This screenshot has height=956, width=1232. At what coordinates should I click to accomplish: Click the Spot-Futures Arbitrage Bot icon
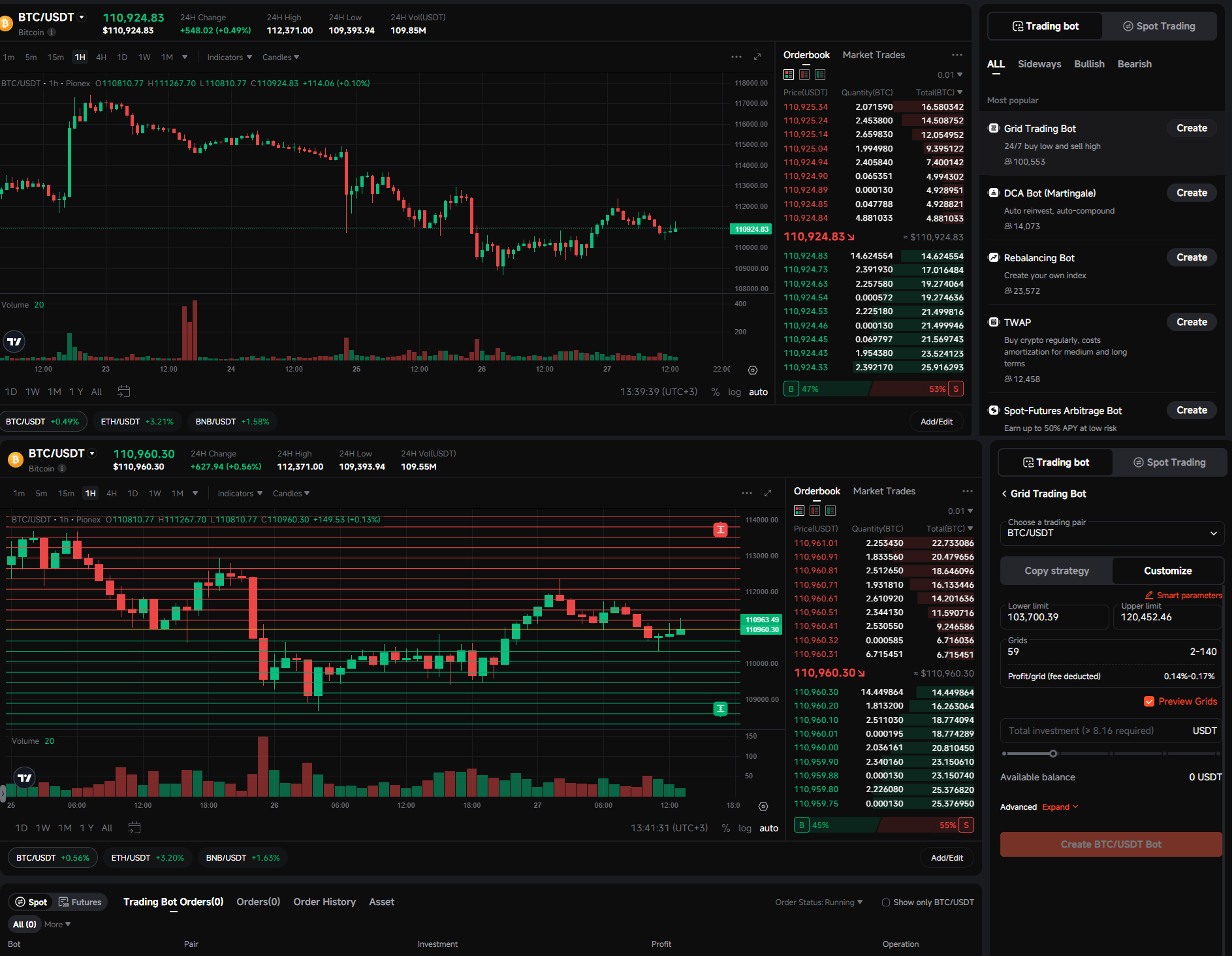(994, 411)
